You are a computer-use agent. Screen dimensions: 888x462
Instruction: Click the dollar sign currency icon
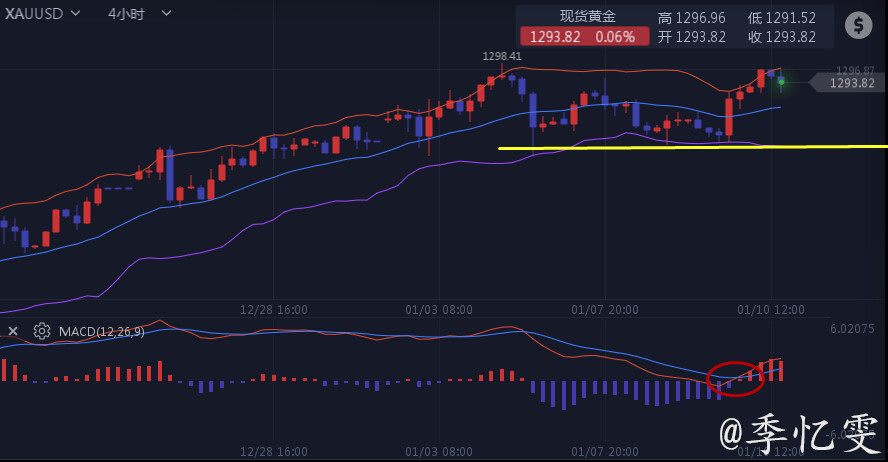tap(858, 26)
